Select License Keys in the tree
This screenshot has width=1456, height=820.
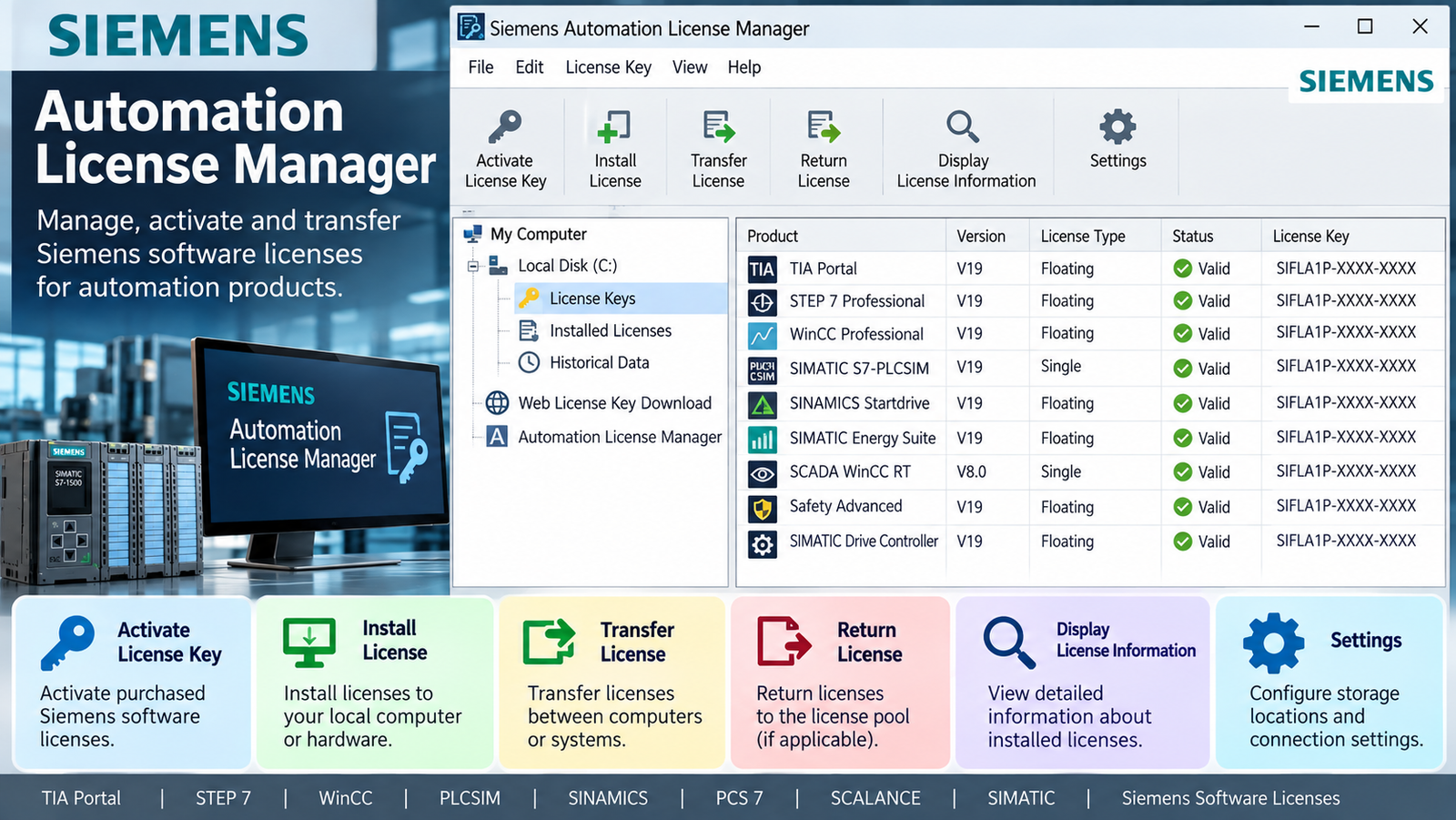pyautogui.click(x=622, y=299)
